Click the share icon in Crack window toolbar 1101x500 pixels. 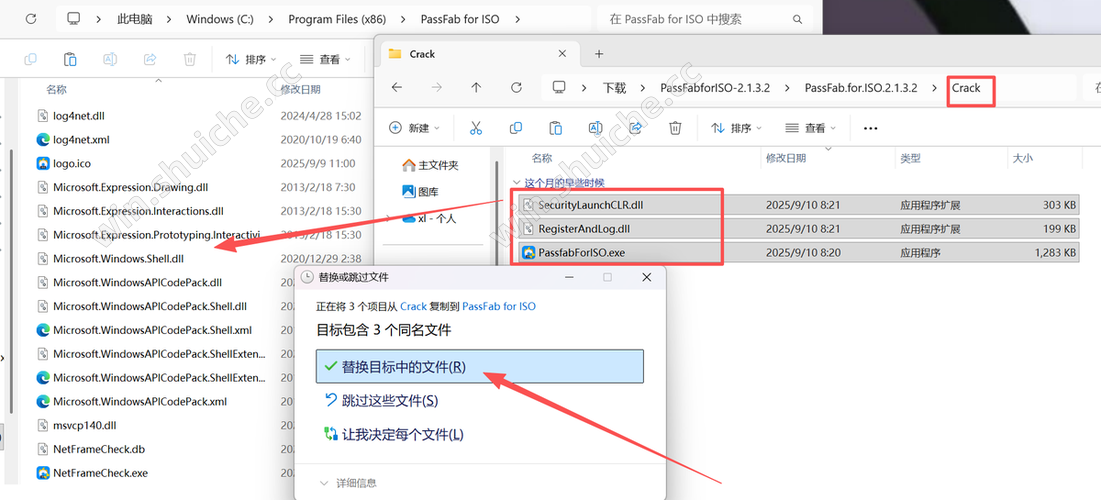(x=635, y=128)
